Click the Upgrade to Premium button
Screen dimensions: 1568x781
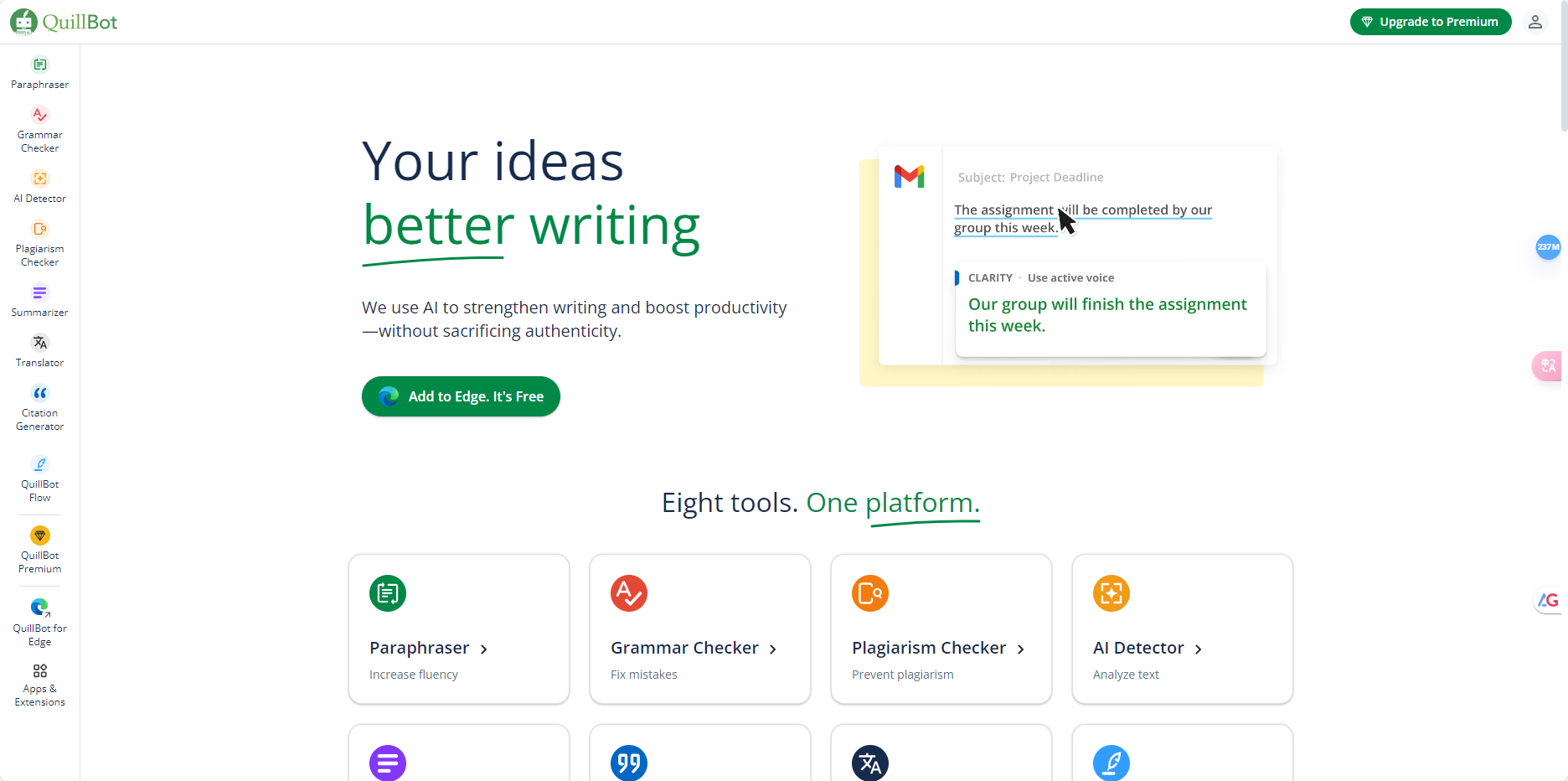(1430, 22)
